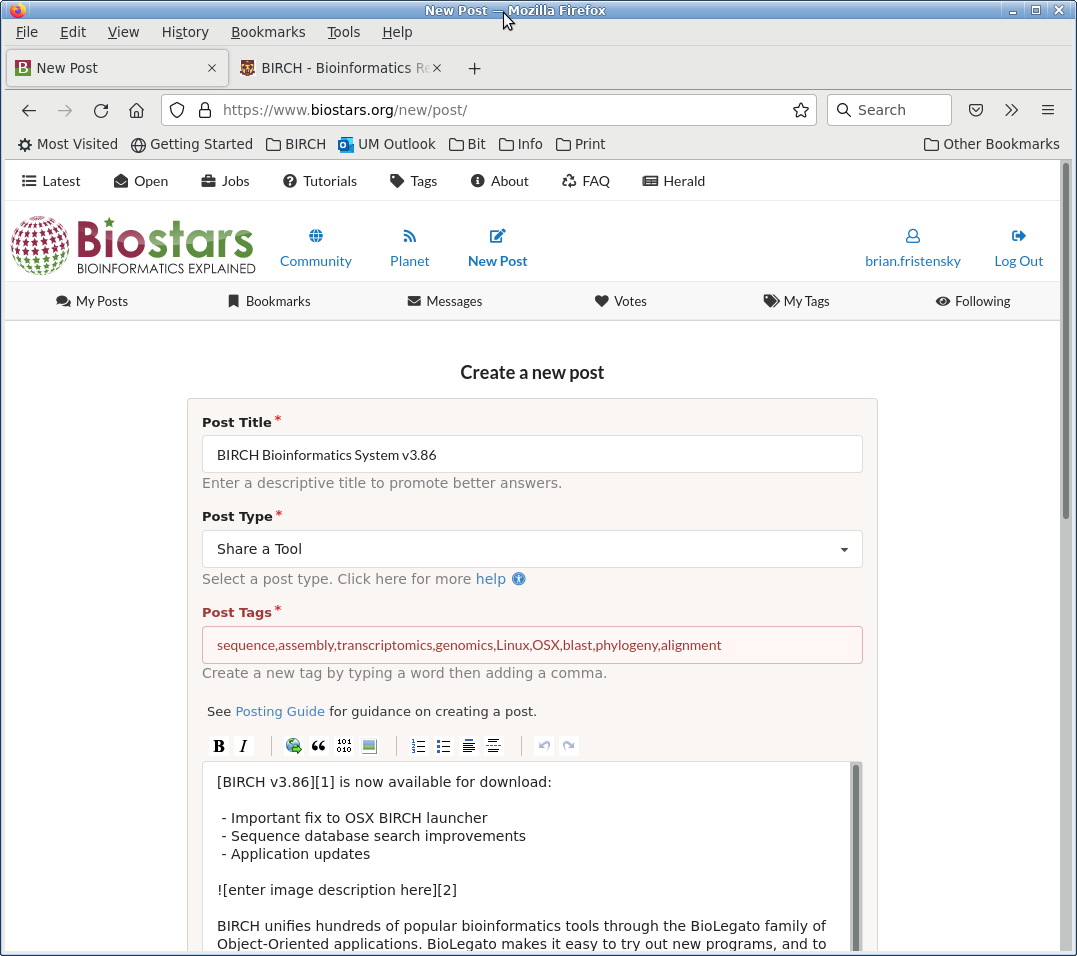Insert an image with the picture icon
This screenshot has height=956, width=1077.
click(370, 746)
